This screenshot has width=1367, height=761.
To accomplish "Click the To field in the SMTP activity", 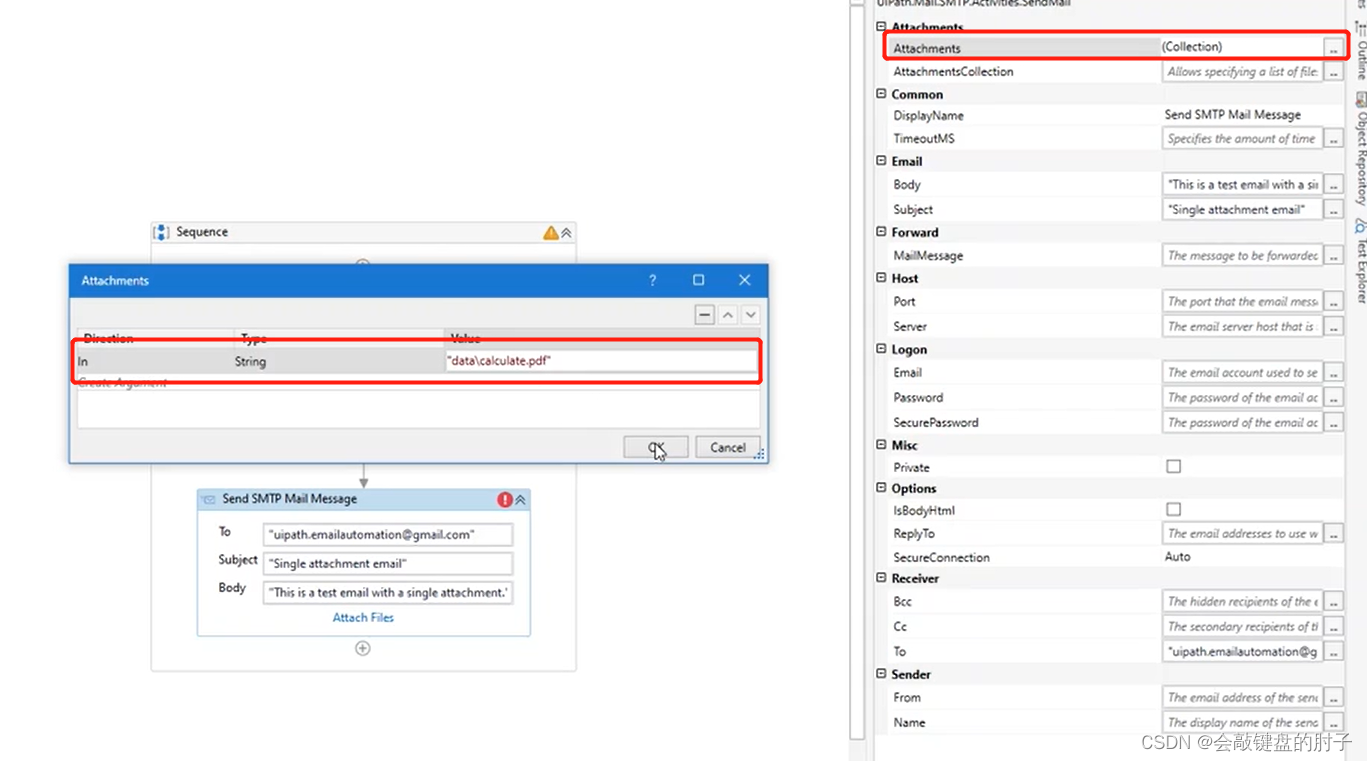I will tap(388, 534).
